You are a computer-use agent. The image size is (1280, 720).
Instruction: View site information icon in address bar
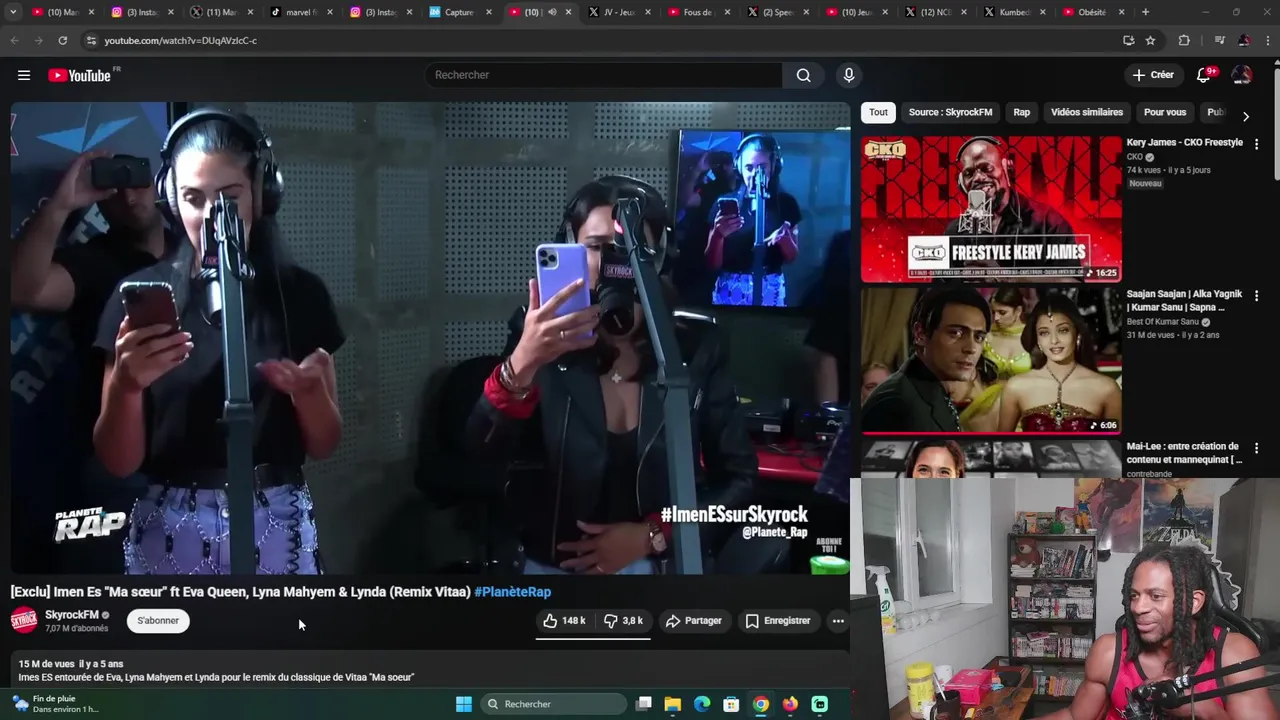pyautogui.click(x=91, y=40)
